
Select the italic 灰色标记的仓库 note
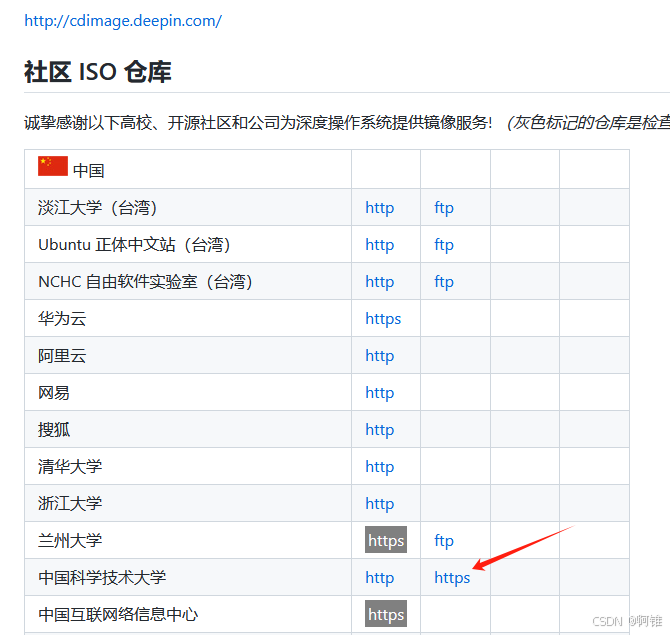[588, 123]
